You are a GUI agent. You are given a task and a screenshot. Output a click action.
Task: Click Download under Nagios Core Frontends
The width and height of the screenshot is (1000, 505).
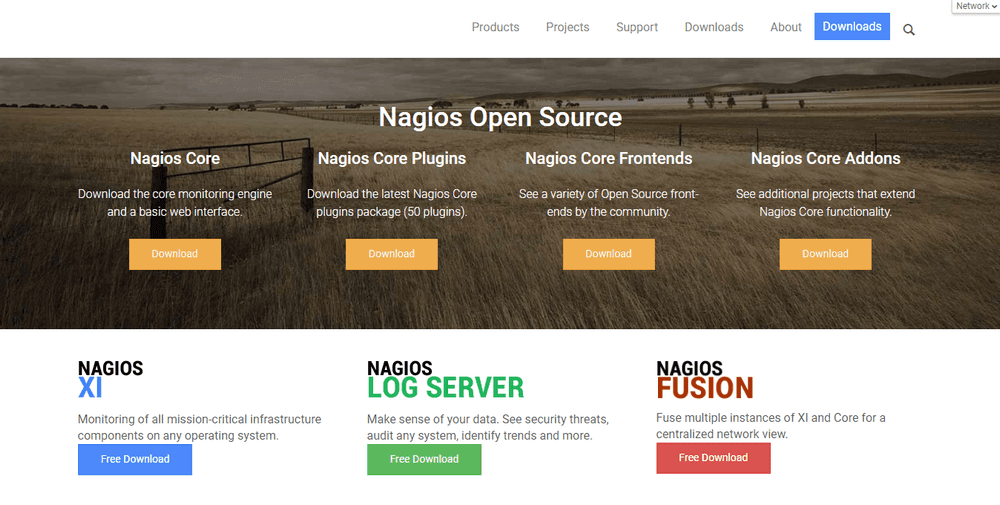[x=608, y=254]
